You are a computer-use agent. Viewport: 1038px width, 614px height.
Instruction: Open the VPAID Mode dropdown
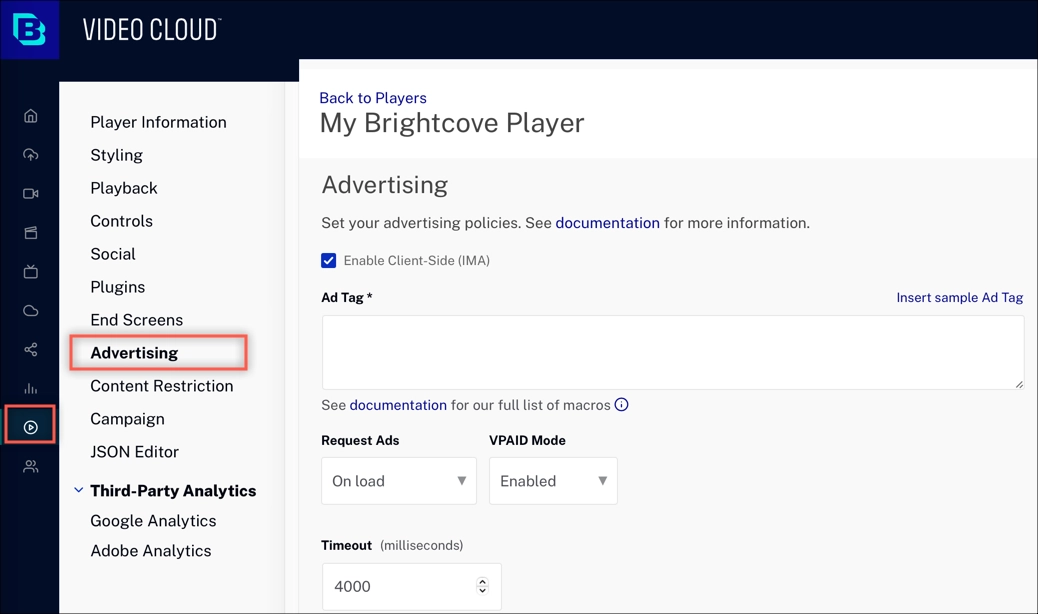(553, 481)
